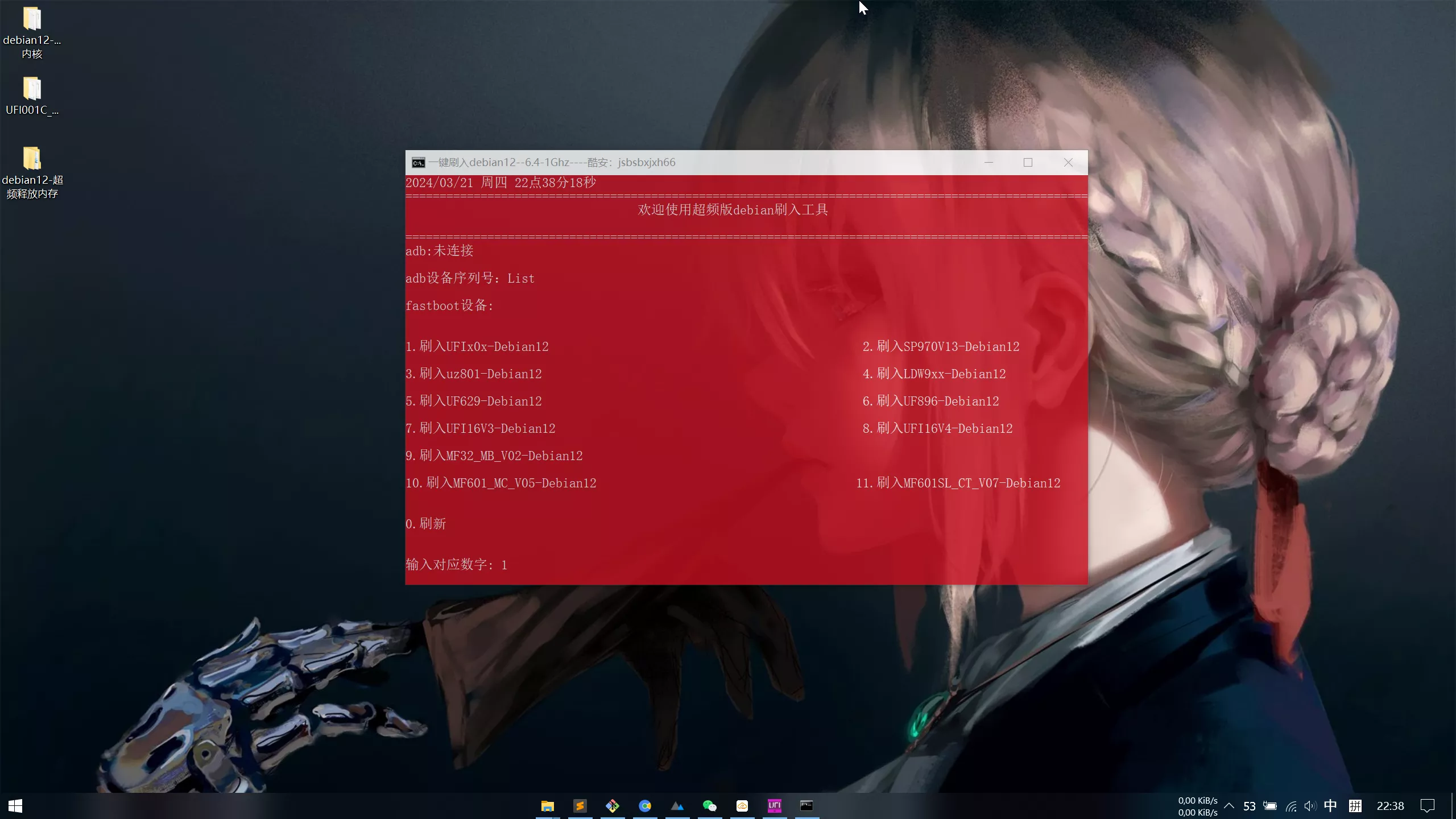Click option '9.刷入MF32_MB_V02-Debian12' text
Screen dimensions: 1456x819
click(x=494, y=456)
